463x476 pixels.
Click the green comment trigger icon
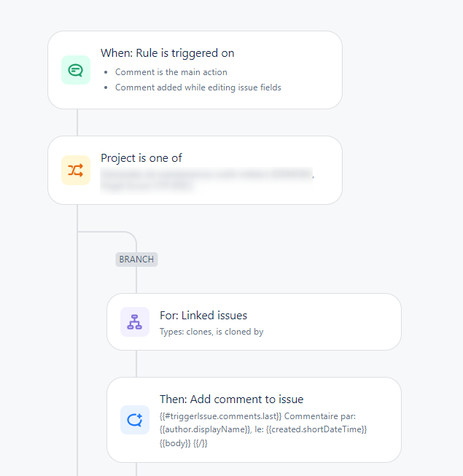click(76, 70)
